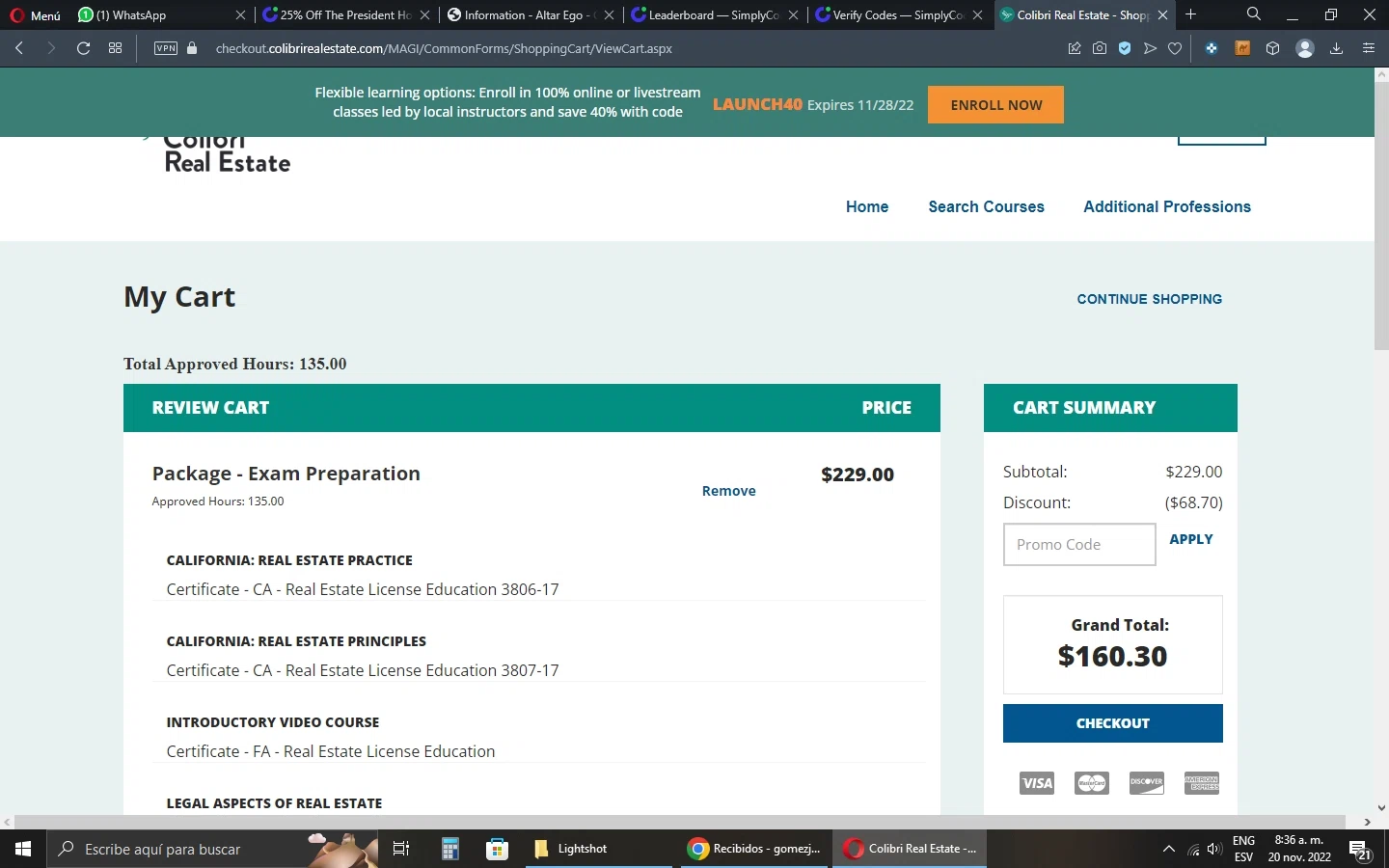The image size is (1389, 868).
Task: Open the extensions cube icon
Action: tap(1273, 48)
